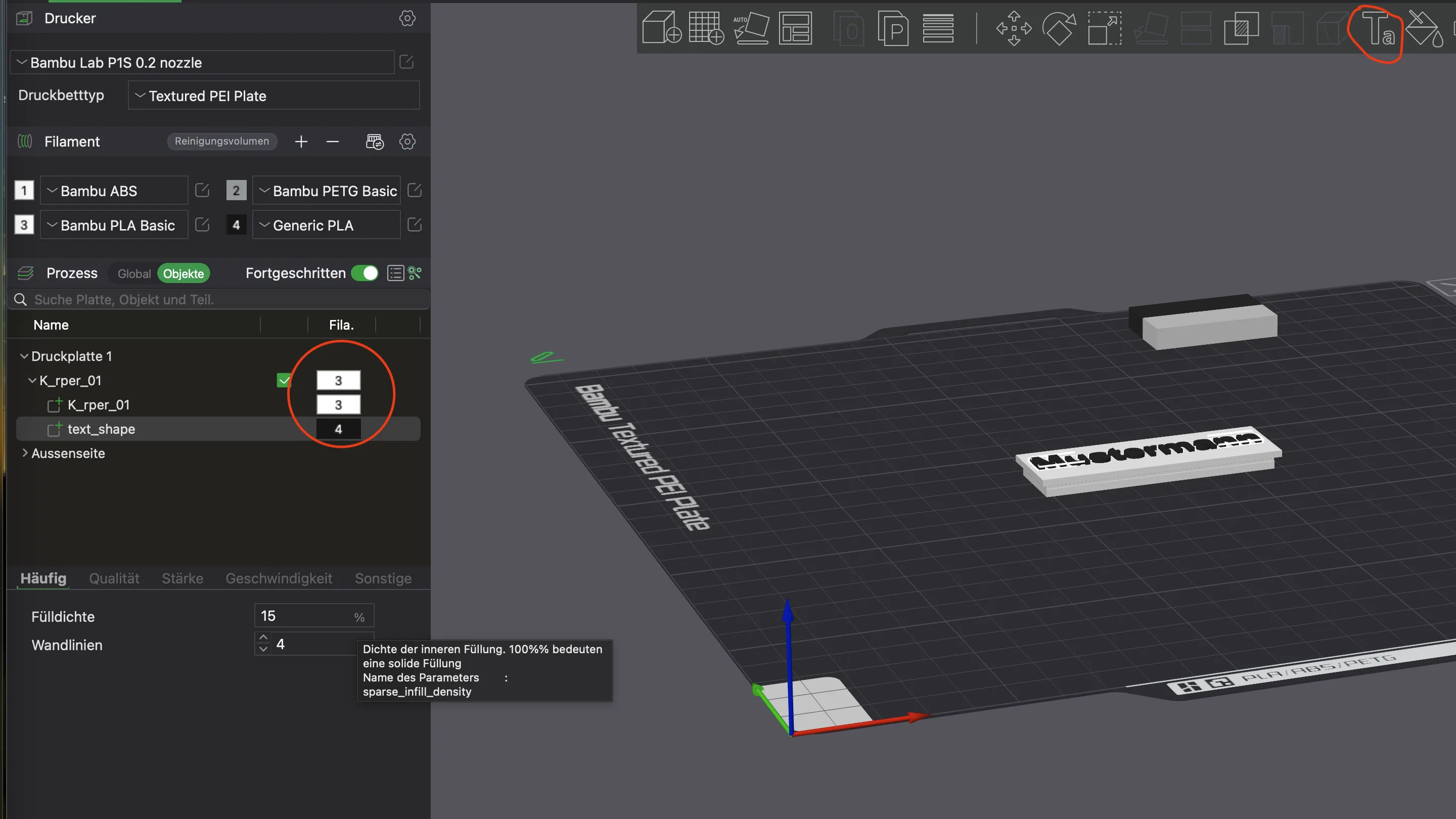
Task: Switch to the Sonstige tab
Action: pos(383,578)
